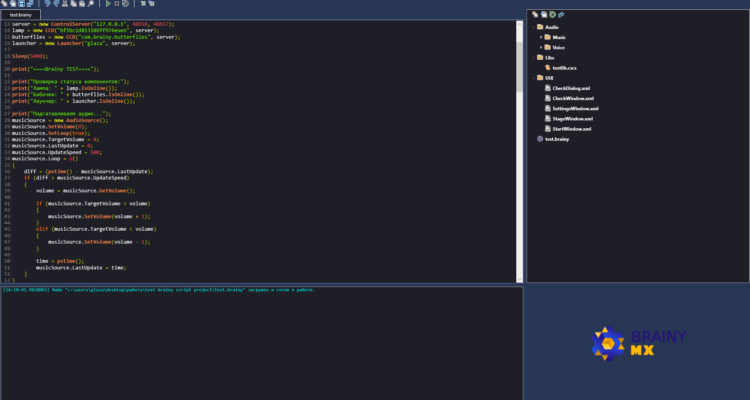The width and height of the screenshot is (750, 400).
Task: Click the print Brainy TEST line
Action: tap(55, 69)
